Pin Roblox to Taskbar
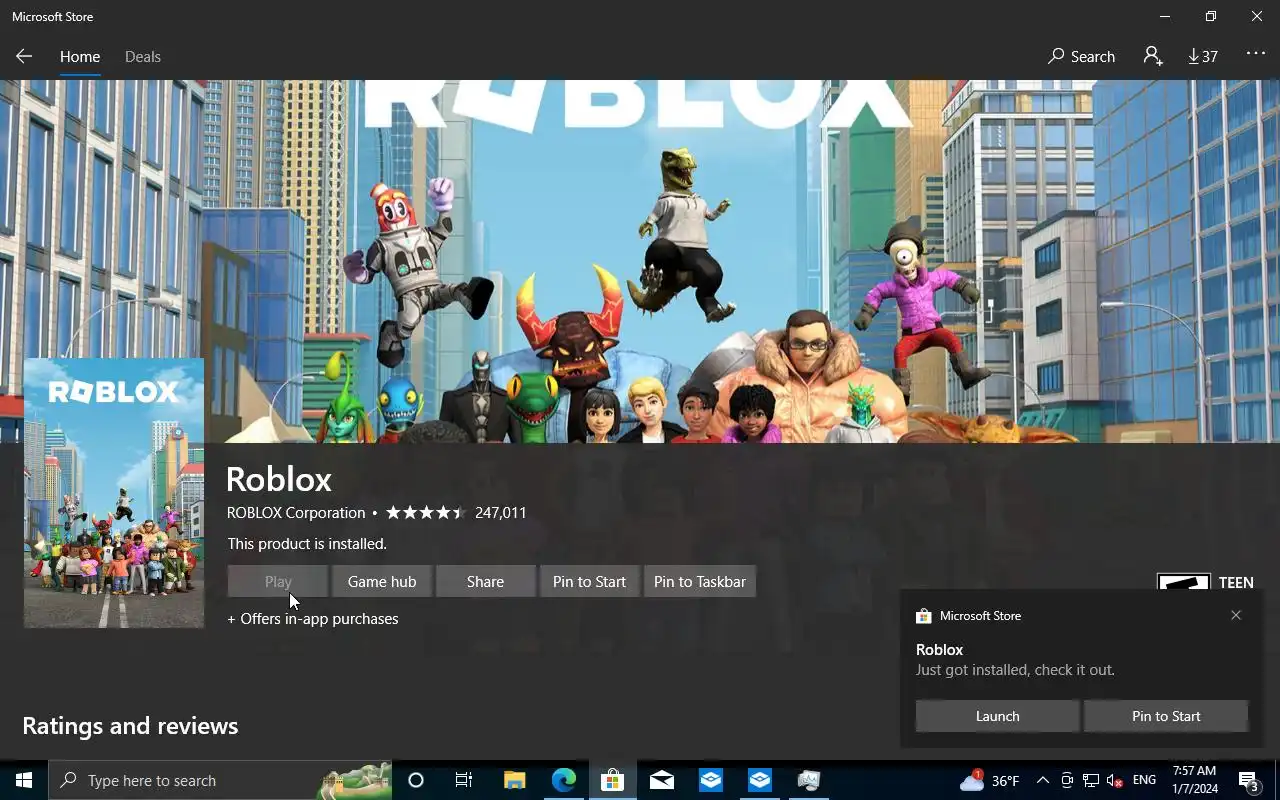Screen dimensions: 1280x800 [700, 581]
